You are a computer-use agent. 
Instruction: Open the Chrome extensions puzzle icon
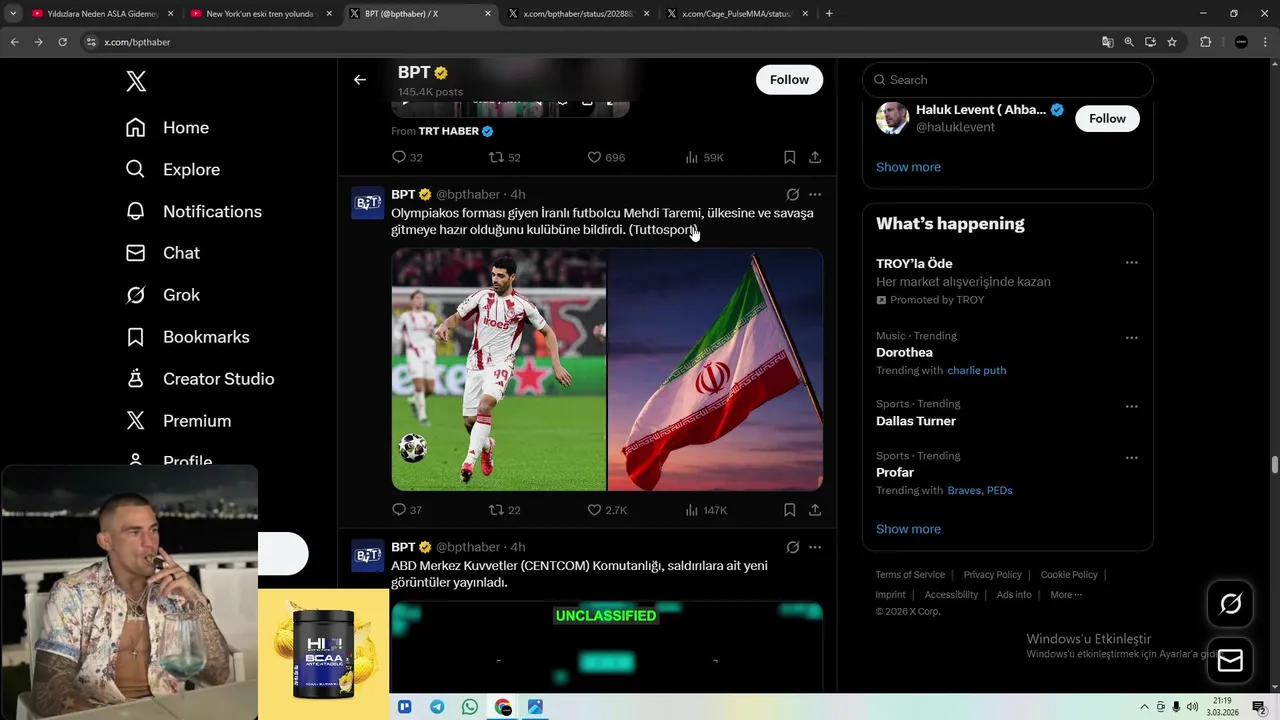[x=1205, y=42]
